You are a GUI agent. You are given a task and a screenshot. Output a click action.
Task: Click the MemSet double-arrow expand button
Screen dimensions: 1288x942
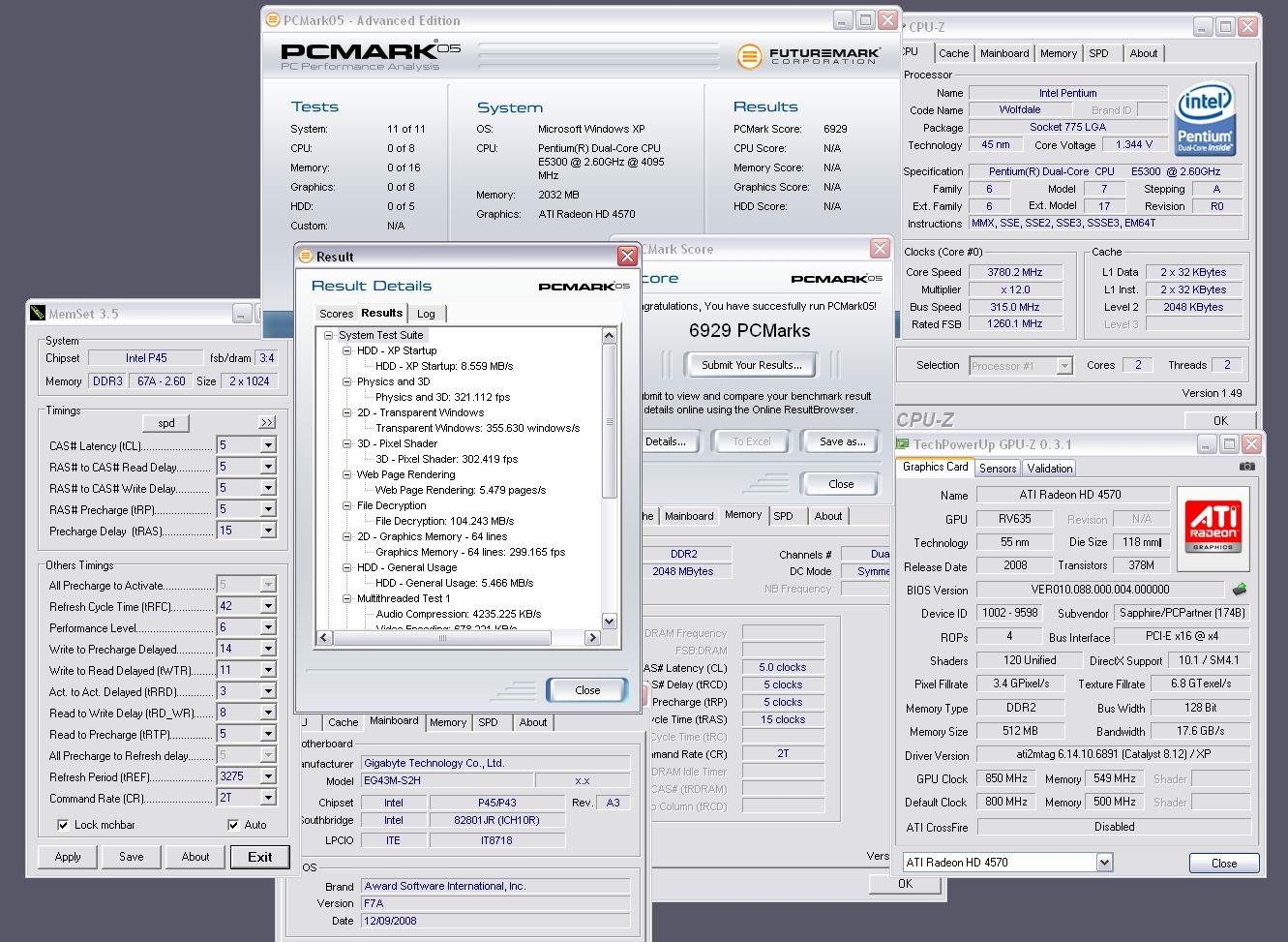pyautogui.click(x=267, y=423)
